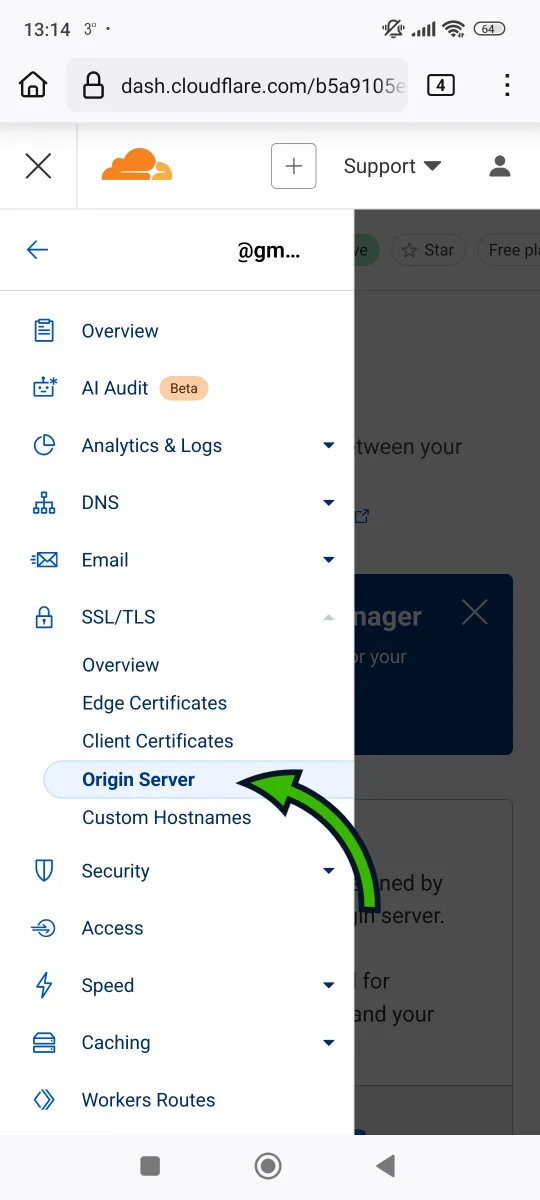Click the AI Audit robot icon
The height and width of the screenshot is (1200, 540).
point(44,388)
